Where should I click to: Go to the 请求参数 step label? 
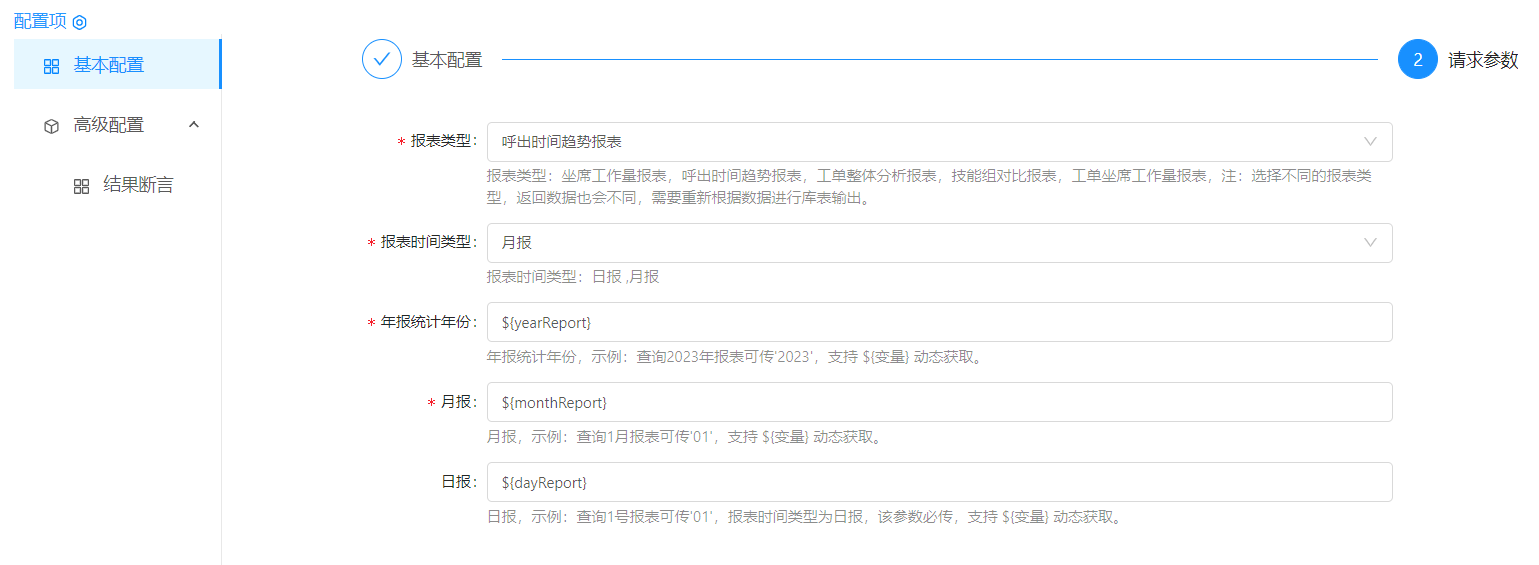click(x=1483, y=60)
